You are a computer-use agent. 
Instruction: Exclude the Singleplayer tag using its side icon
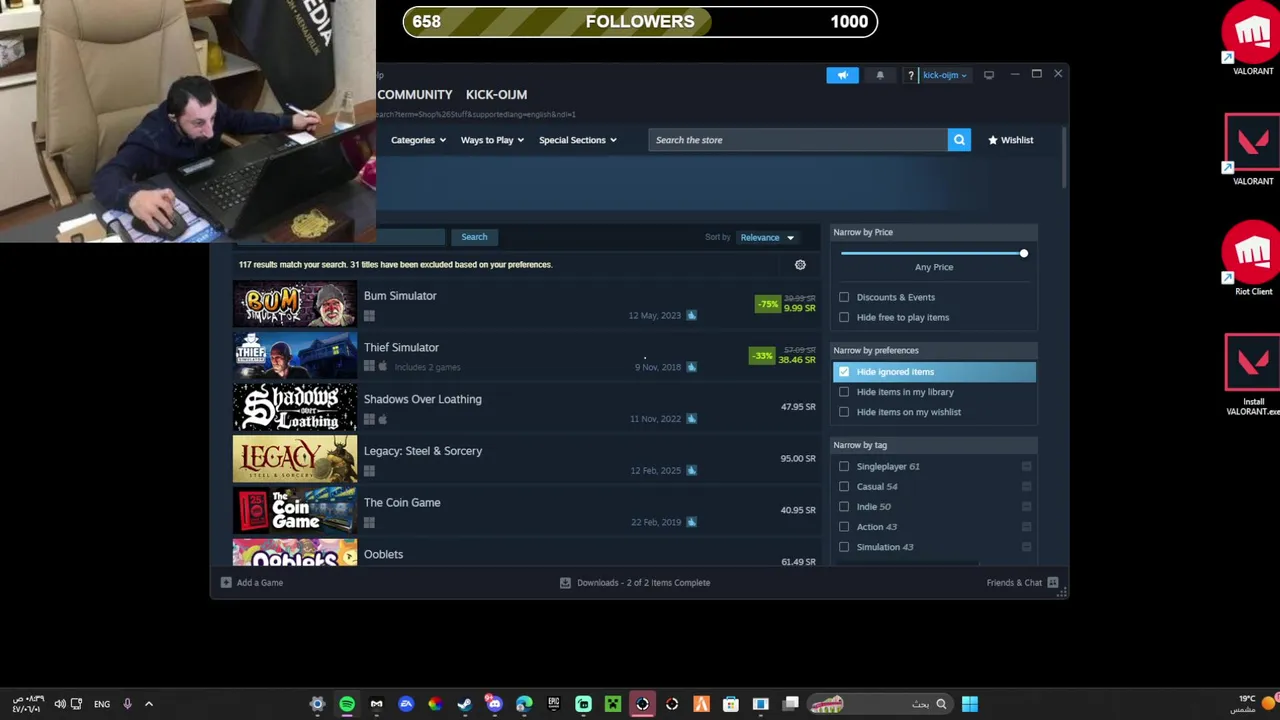[x=1026, y=466]
